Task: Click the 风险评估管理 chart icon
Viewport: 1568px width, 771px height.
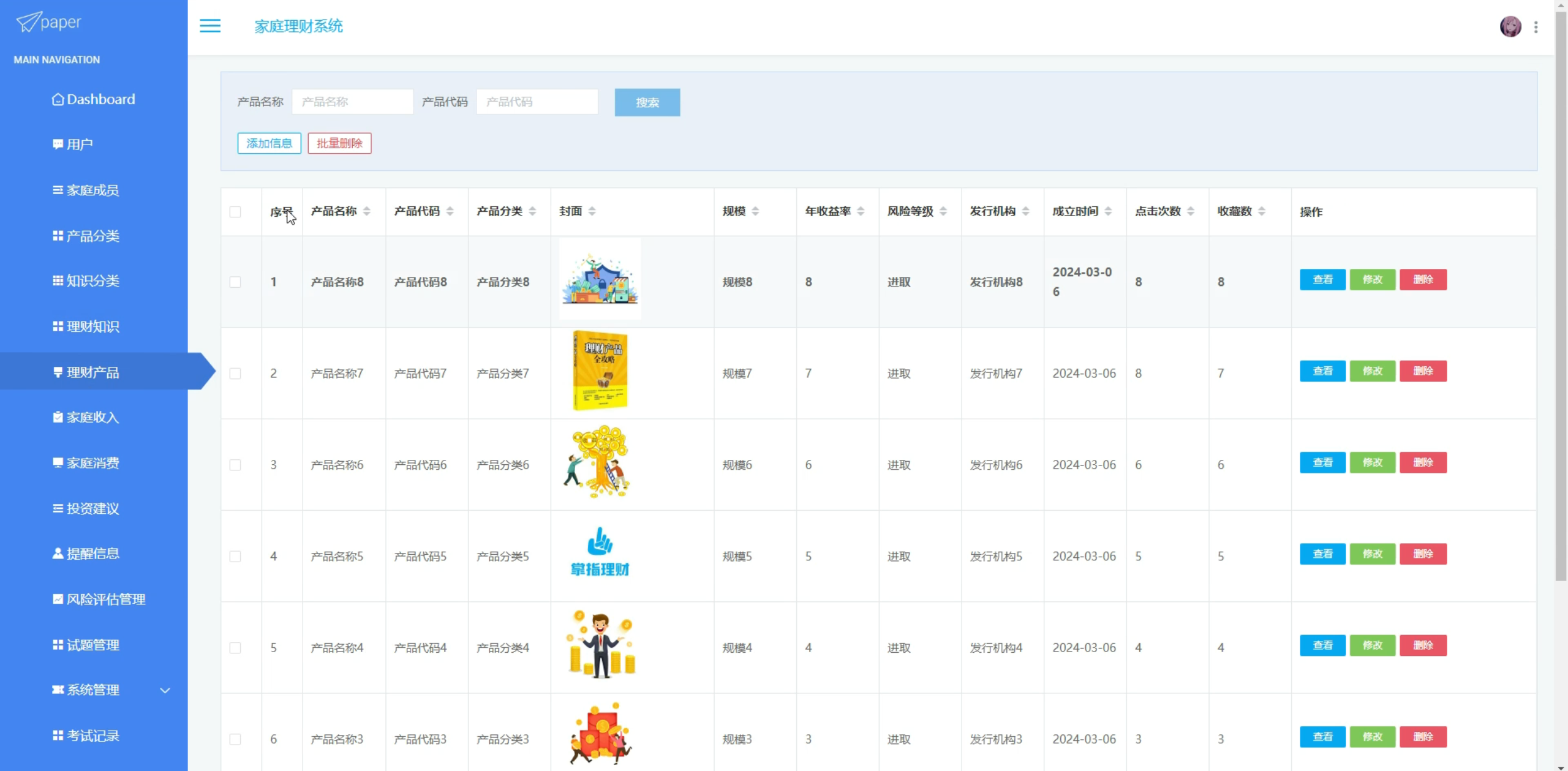Action: click(58, 599)
